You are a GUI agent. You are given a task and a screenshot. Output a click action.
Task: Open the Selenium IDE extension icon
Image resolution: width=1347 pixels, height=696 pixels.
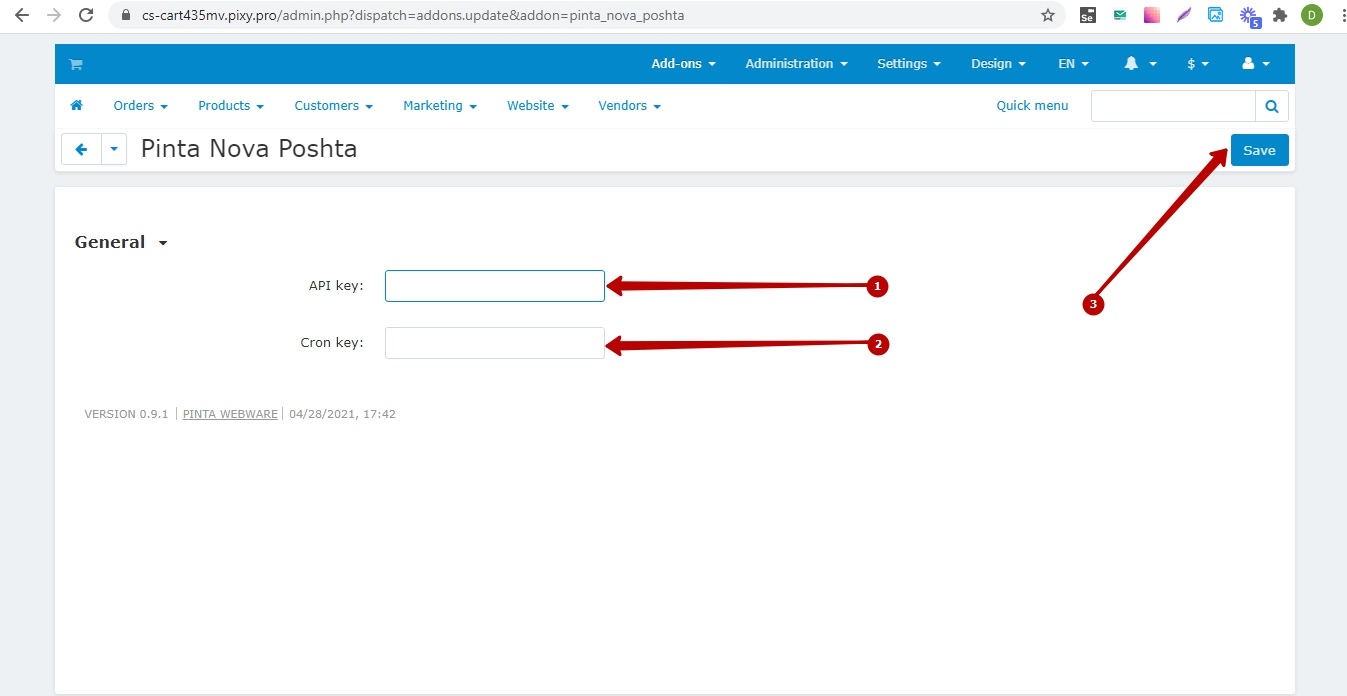tap(1088, 15)
